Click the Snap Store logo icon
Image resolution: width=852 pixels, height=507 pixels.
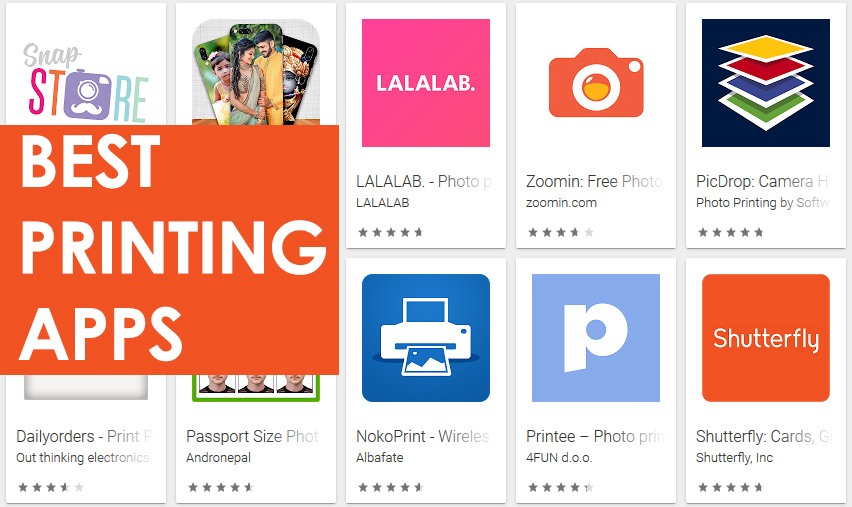tap(86, 83)
